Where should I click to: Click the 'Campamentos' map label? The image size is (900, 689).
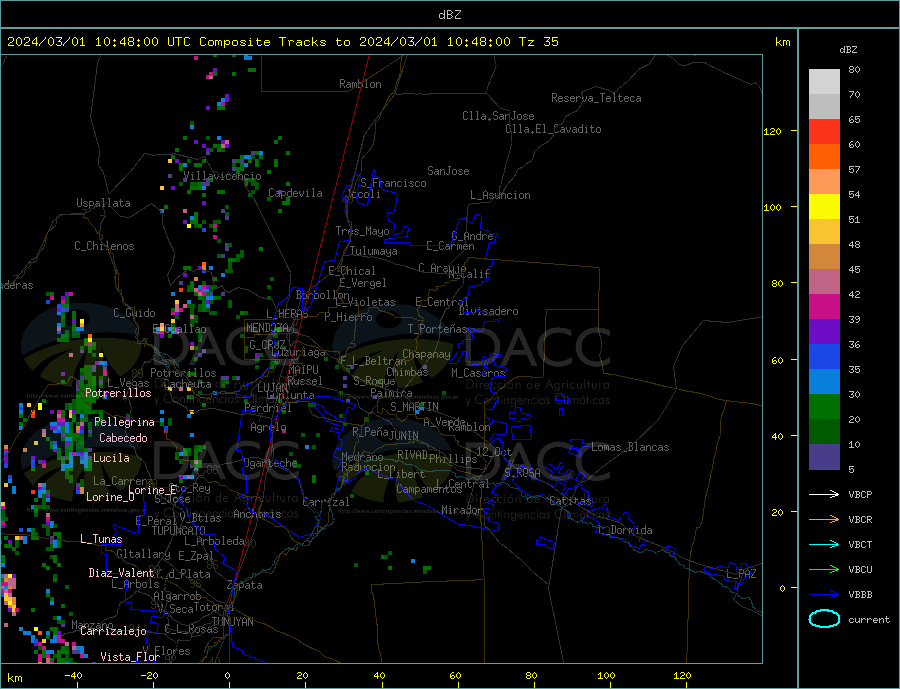pos(429,489)
